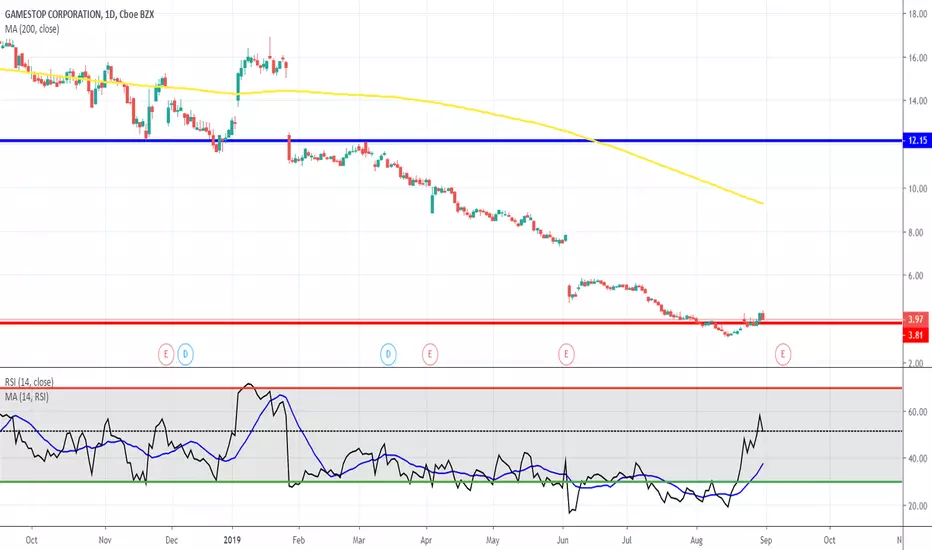Screen dimensions: 932x550
Task: Click the May label on the time axis
Action: pyautogui.click(x=493, y=540)
